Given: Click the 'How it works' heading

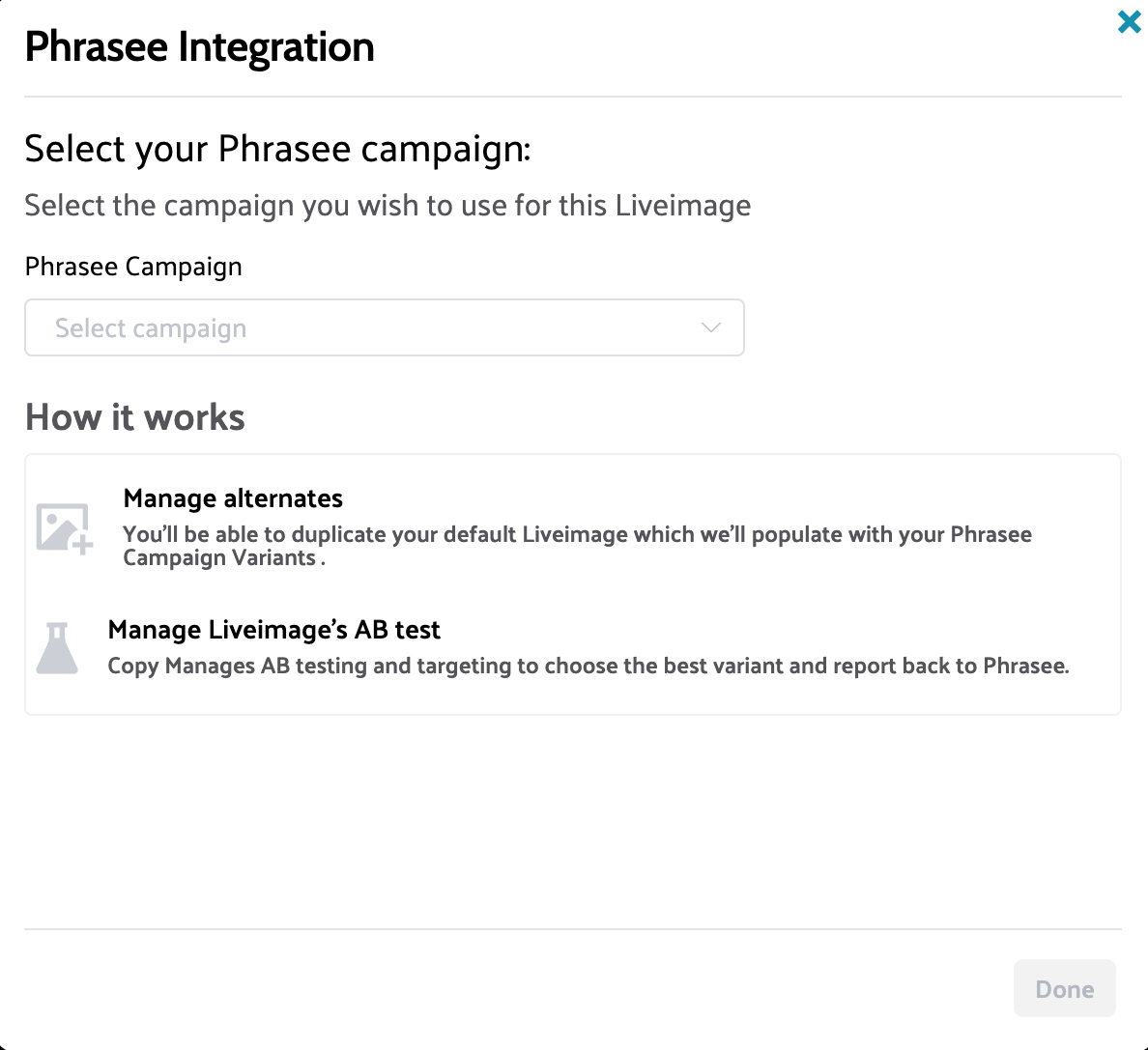Looking at the screenshot, I should click(x=134, y=417).
